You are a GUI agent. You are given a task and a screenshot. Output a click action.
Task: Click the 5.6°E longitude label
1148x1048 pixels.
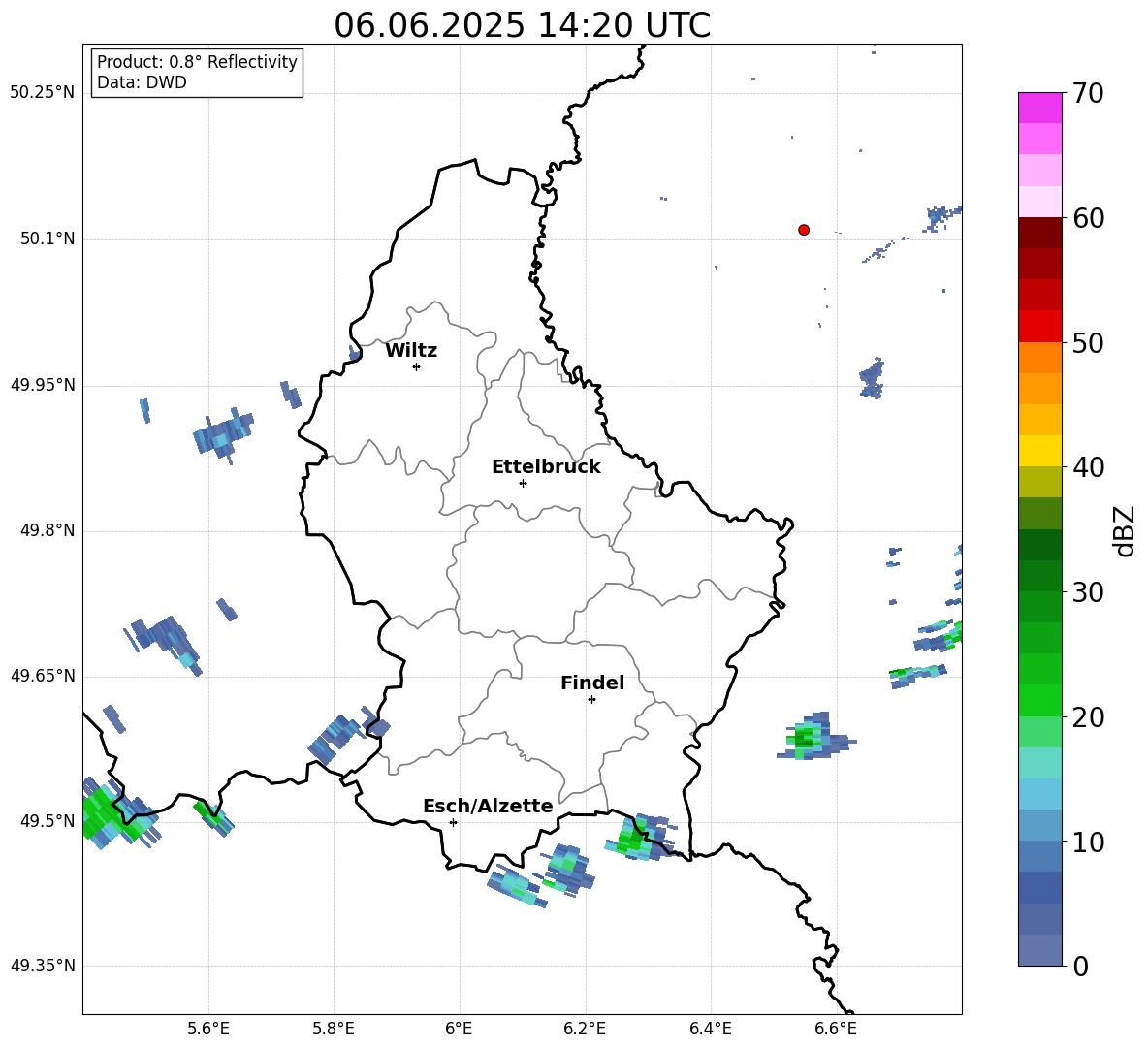[x=207, y=1029]
